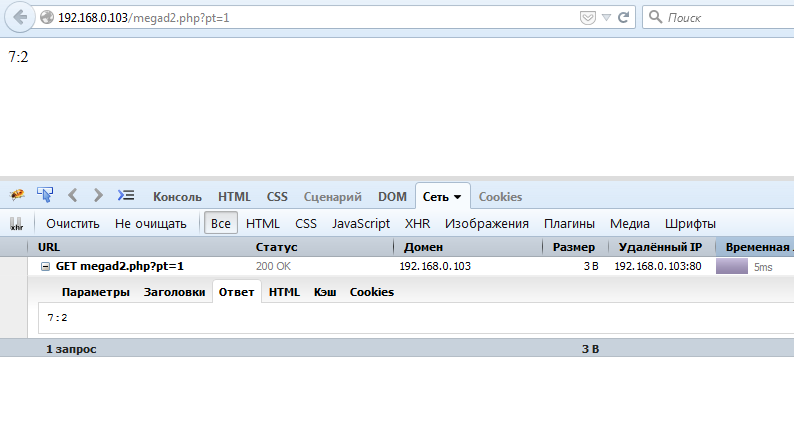Open the URL history dropdown arrow
Image resolution: width=794 pixels, height=448 pixels.
coord(606,18)
